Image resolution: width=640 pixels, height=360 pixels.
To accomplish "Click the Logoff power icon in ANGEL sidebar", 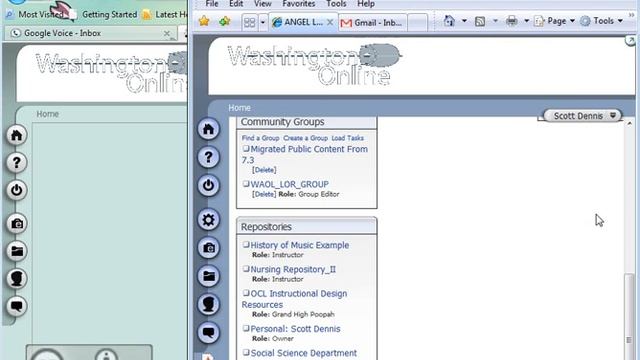I will coord(209,185).
